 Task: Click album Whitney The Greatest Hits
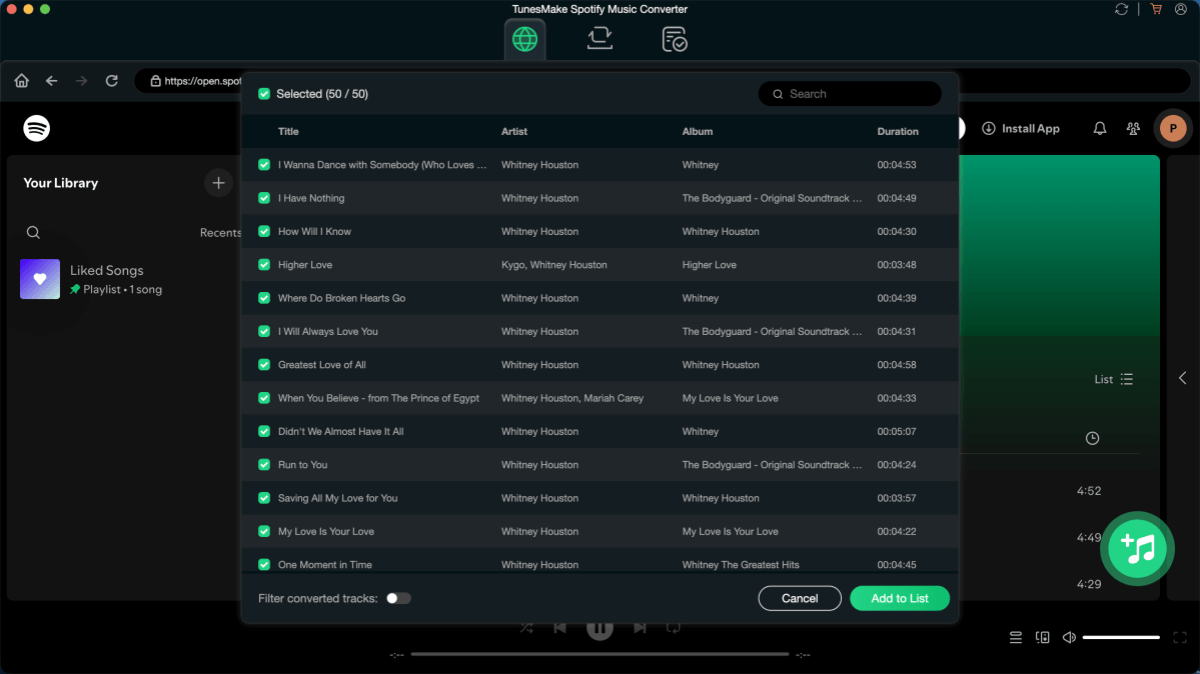click(x=741, y=565)
